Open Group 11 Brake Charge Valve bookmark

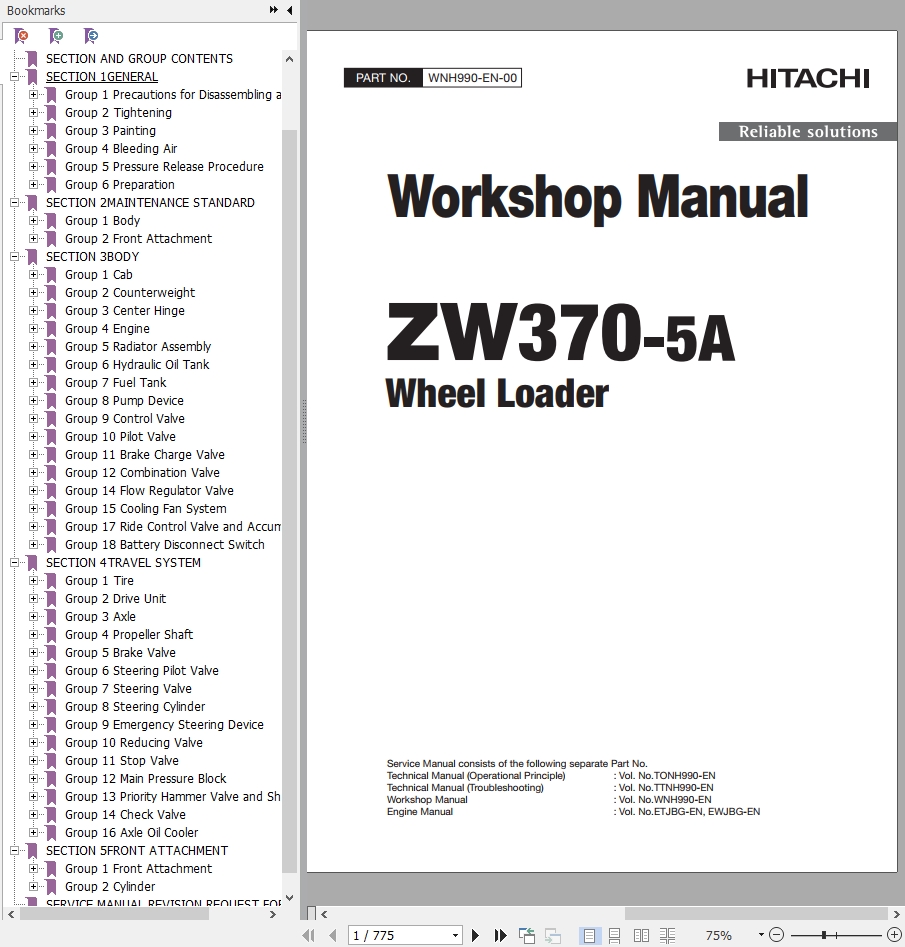pyautogui.click(x=144, y=455)
